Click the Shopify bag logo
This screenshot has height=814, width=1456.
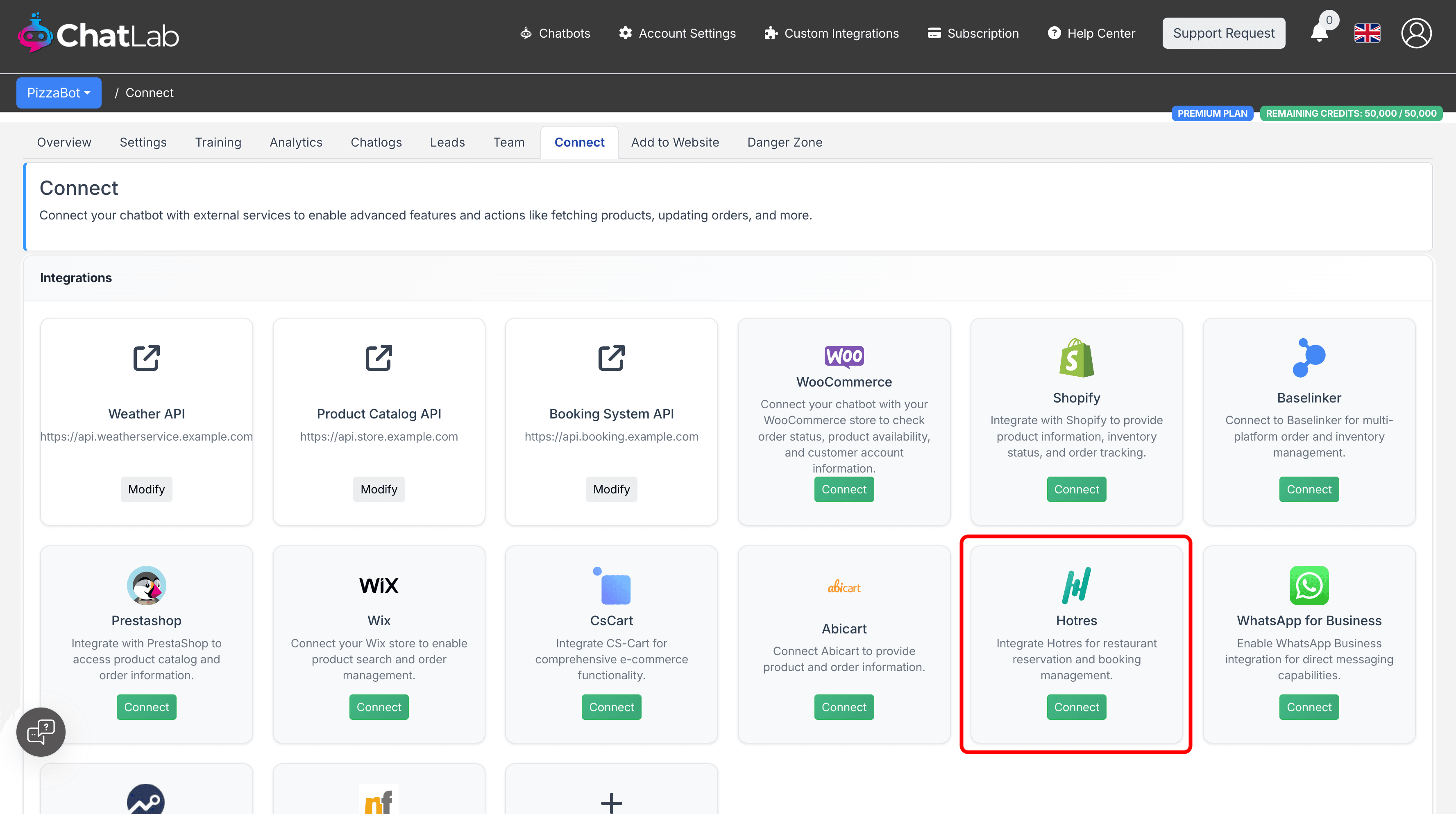[1076, 358]
